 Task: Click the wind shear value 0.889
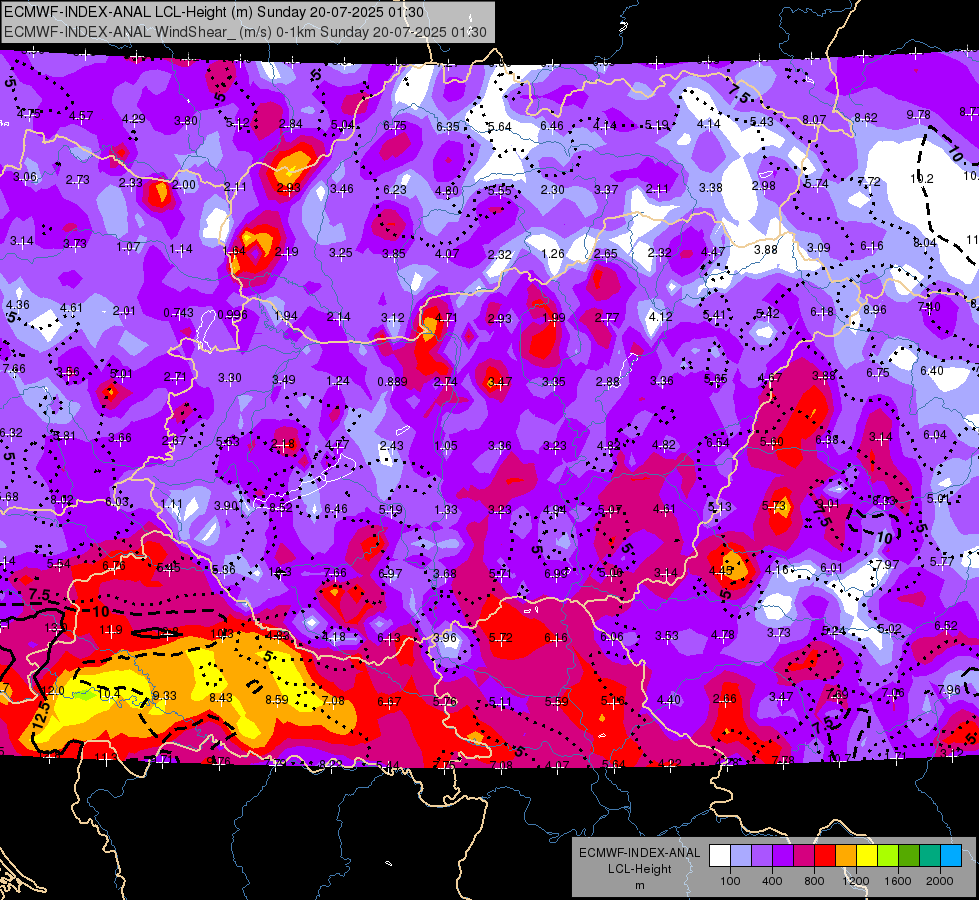coord(393,382)
